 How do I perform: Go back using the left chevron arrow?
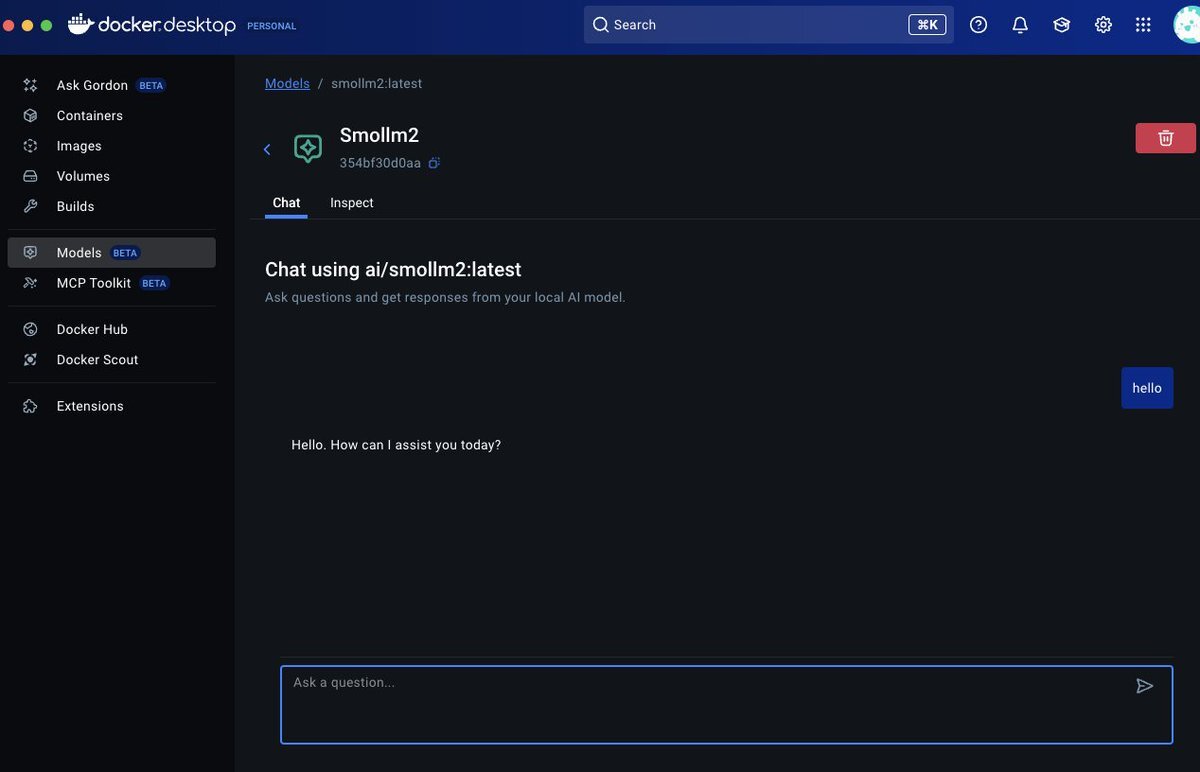pyautogui.click(x=267, y=150)
